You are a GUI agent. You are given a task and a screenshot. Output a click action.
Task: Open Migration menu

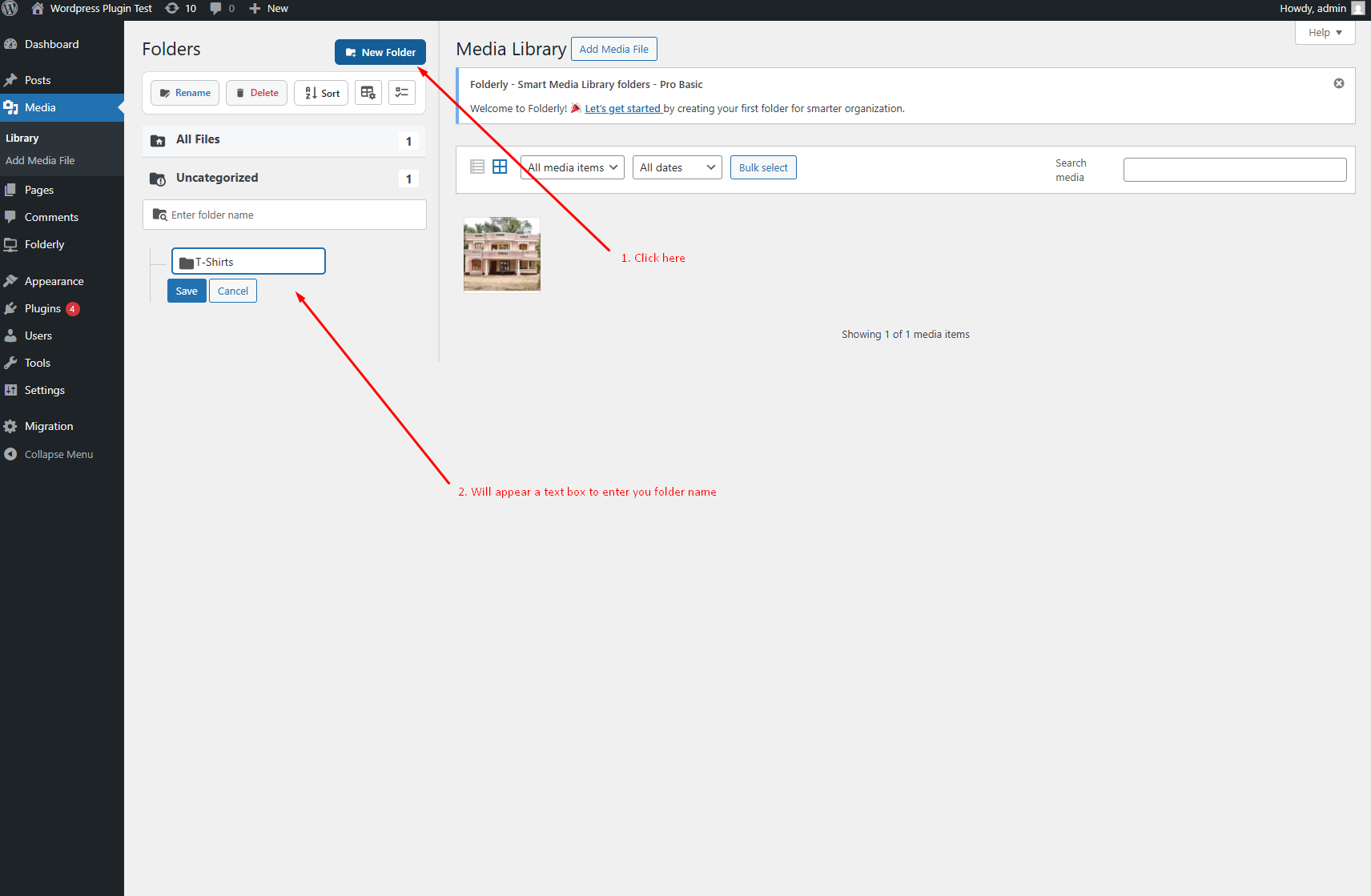[x=62, y=426]
